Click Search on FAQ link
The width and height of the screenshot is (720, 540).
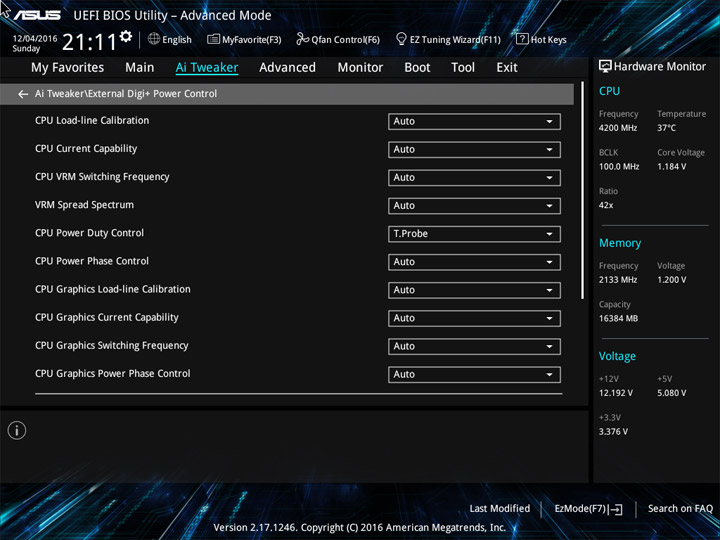[680, 509]
